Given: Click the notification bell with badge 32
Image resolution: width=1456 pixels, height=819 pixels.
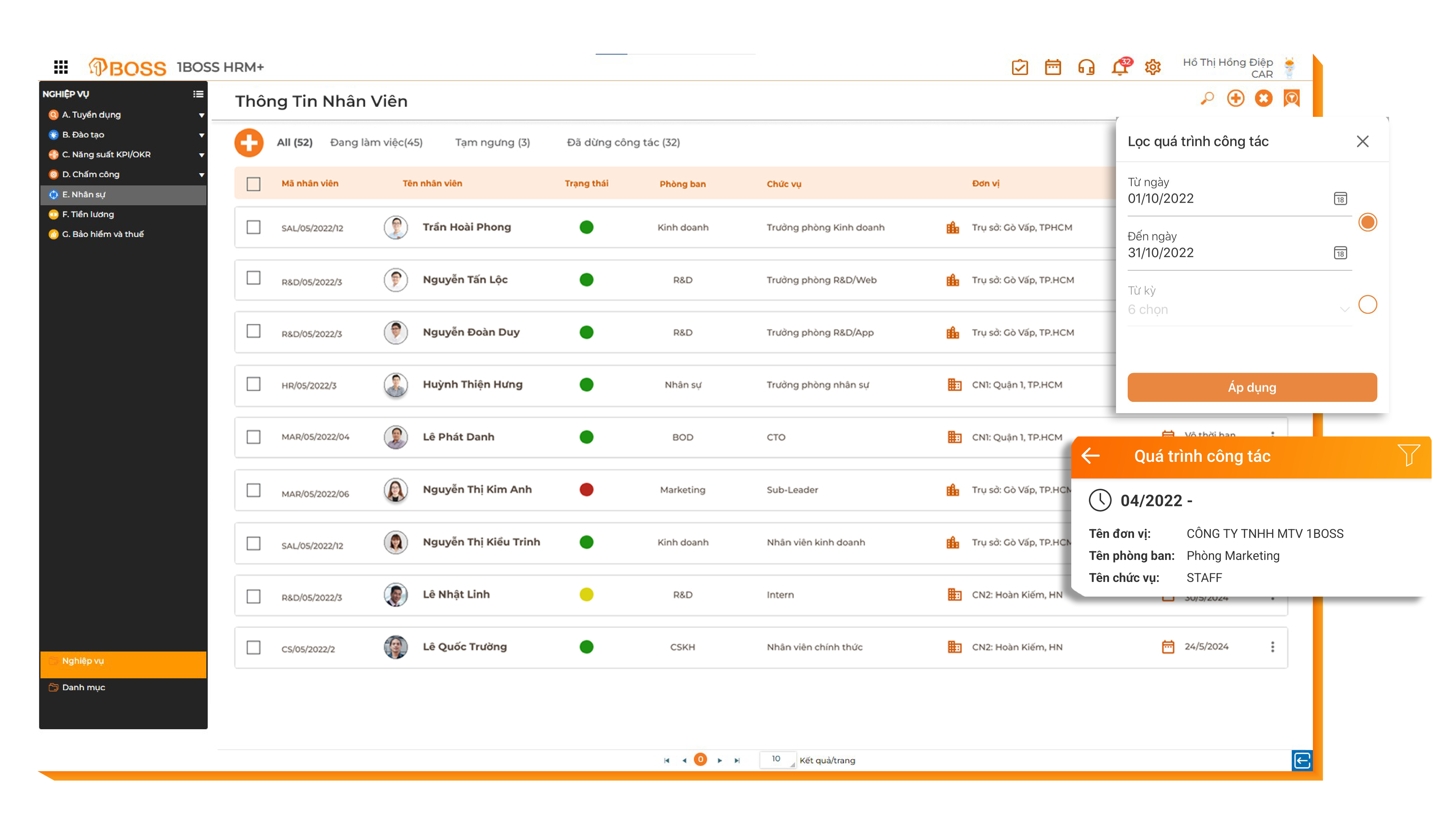Looking at the screenshot, I should pyautogui.click(x=1119, y=68).
